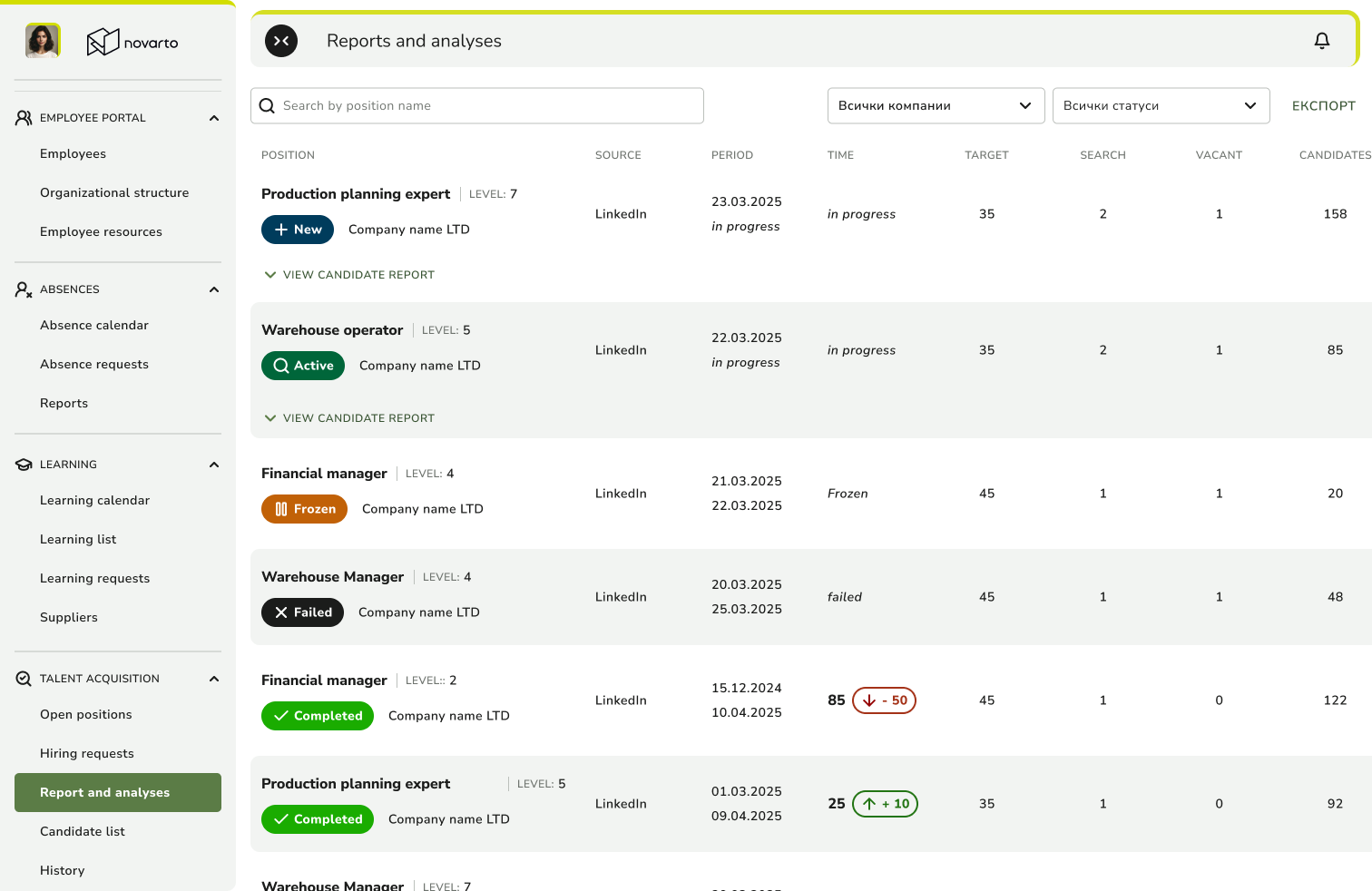
Task: Open the Всички статуси dropdown
Action: pyautogui.click(x=1161, y=106)
